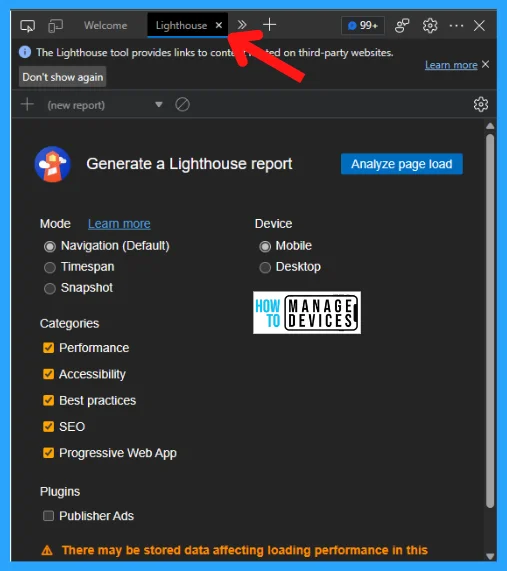Select Timespan mode
The width and height of the screenshot is (507, 571).
pos(50,268)
